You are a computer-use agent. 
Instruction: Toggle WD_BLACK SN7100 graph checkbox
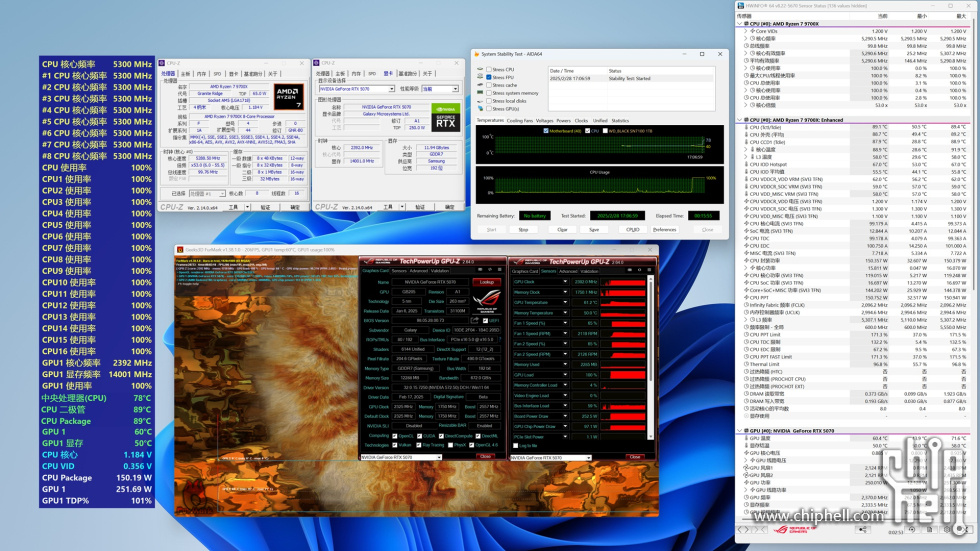[x=605, y=131]
